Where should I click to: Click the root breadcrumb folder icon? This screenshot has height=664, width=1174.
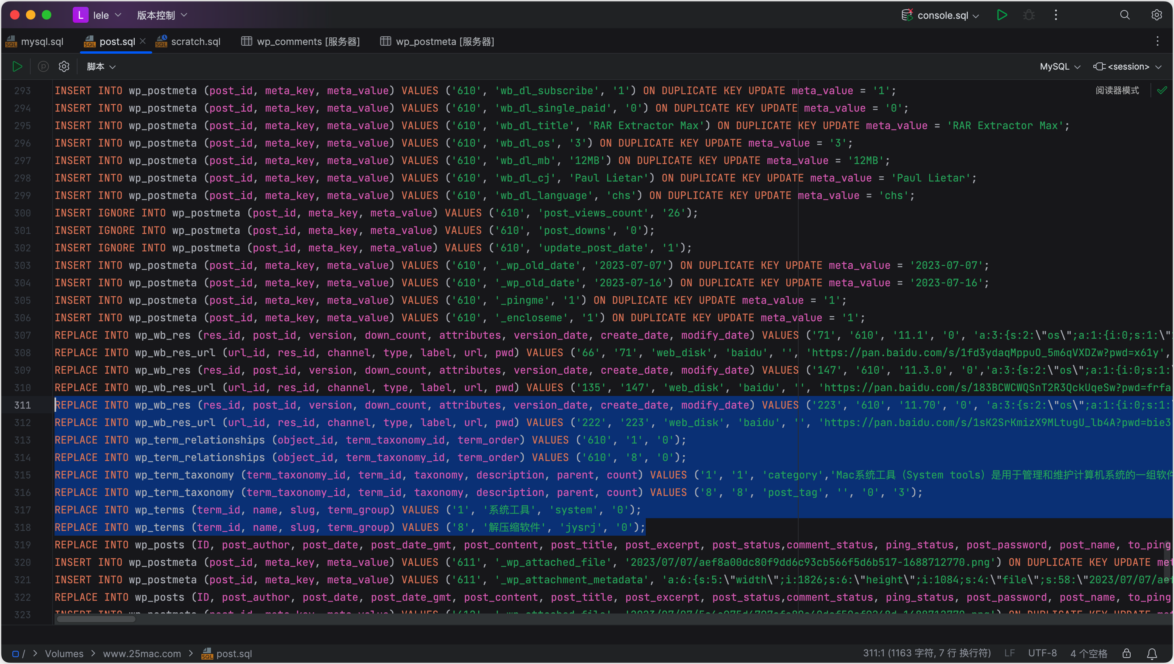15,654
